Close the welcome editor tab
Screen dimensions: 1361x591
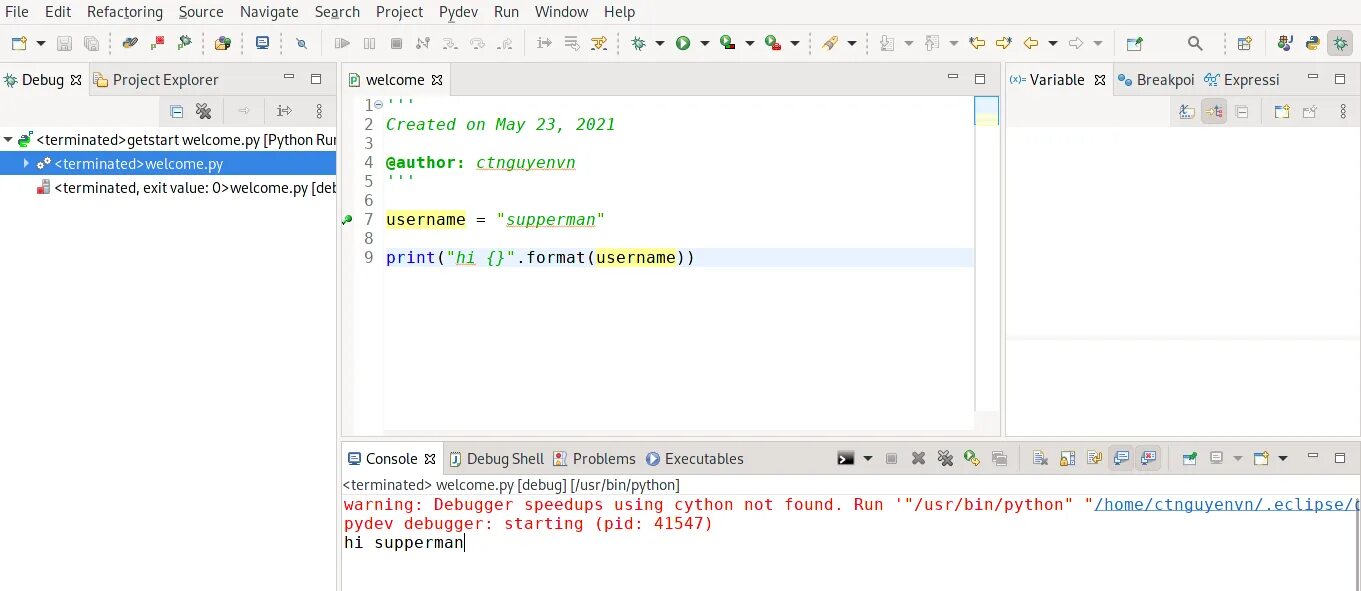[437, 80]
